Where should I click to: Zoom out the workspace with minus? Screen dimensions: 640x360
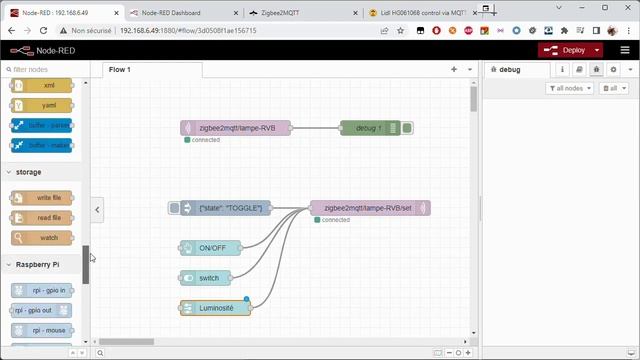[449, 353]
